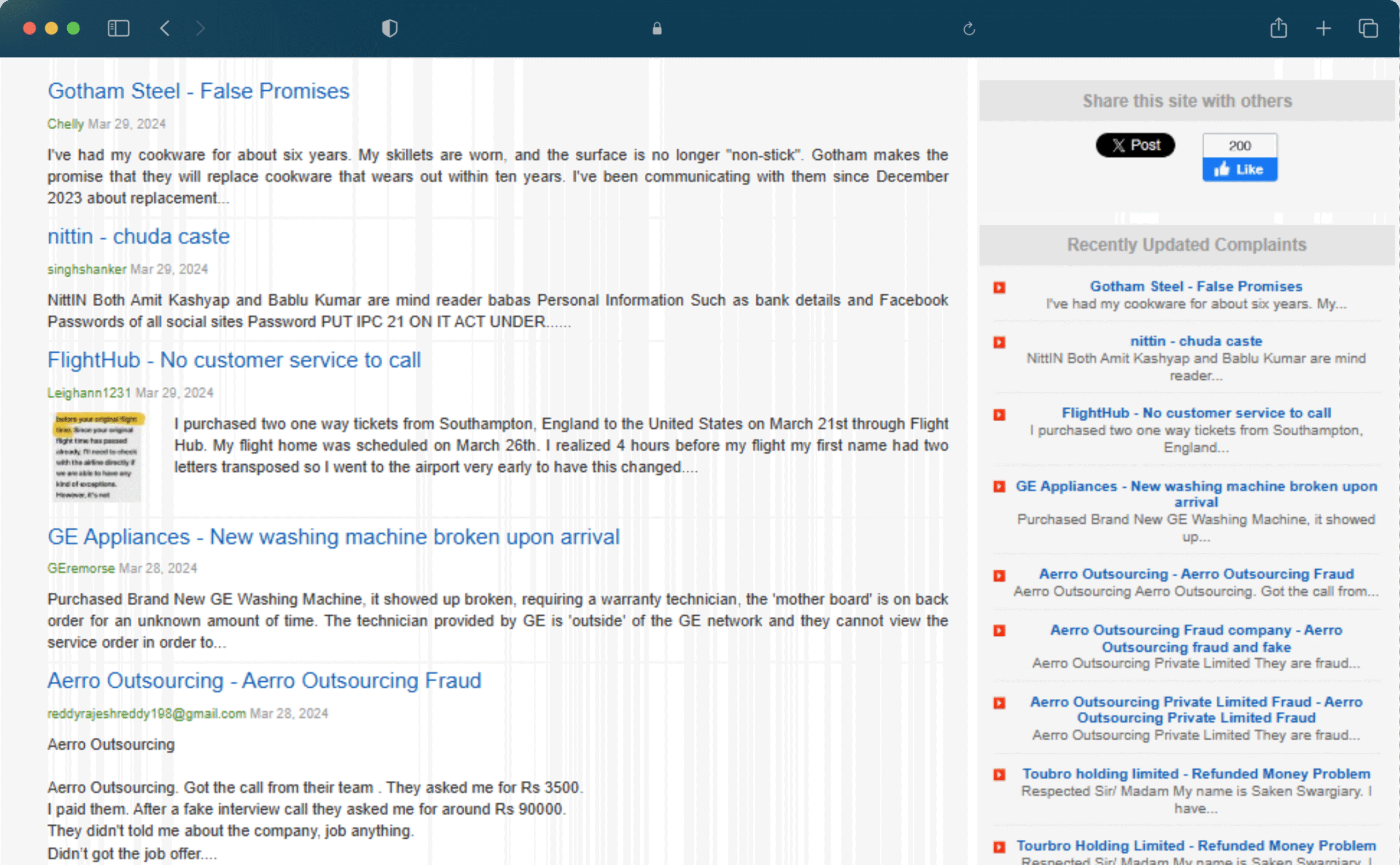Click the privacy shield icon
Image resolution: width=1400 pixels, height=865 pixels.
(x=389, y=28)
